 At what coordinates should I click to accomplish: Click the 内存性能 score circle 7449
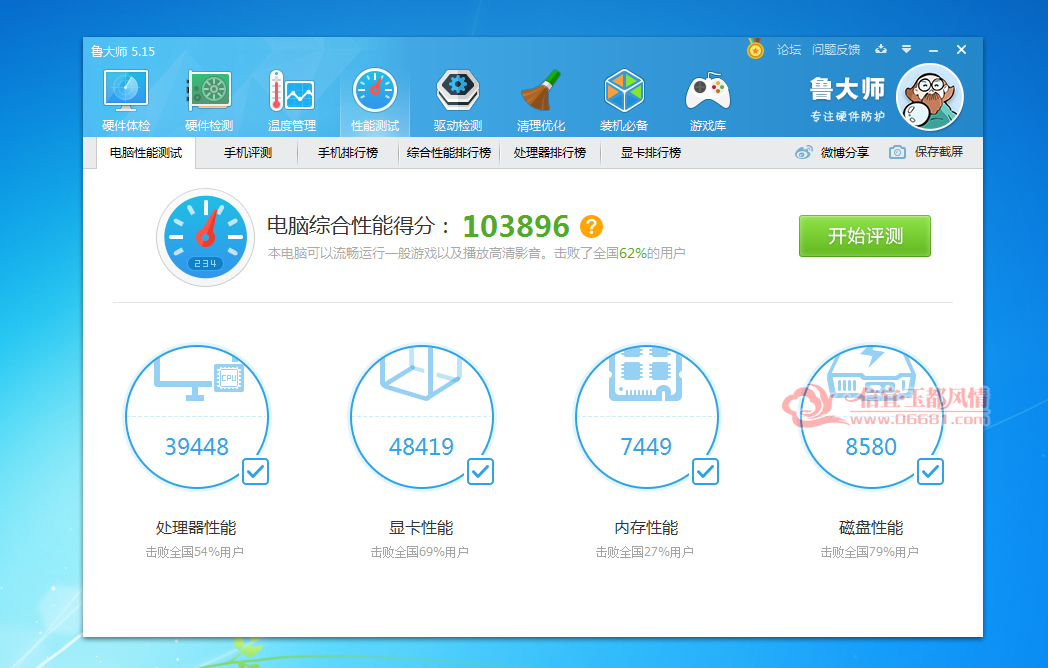coord(646,417)
